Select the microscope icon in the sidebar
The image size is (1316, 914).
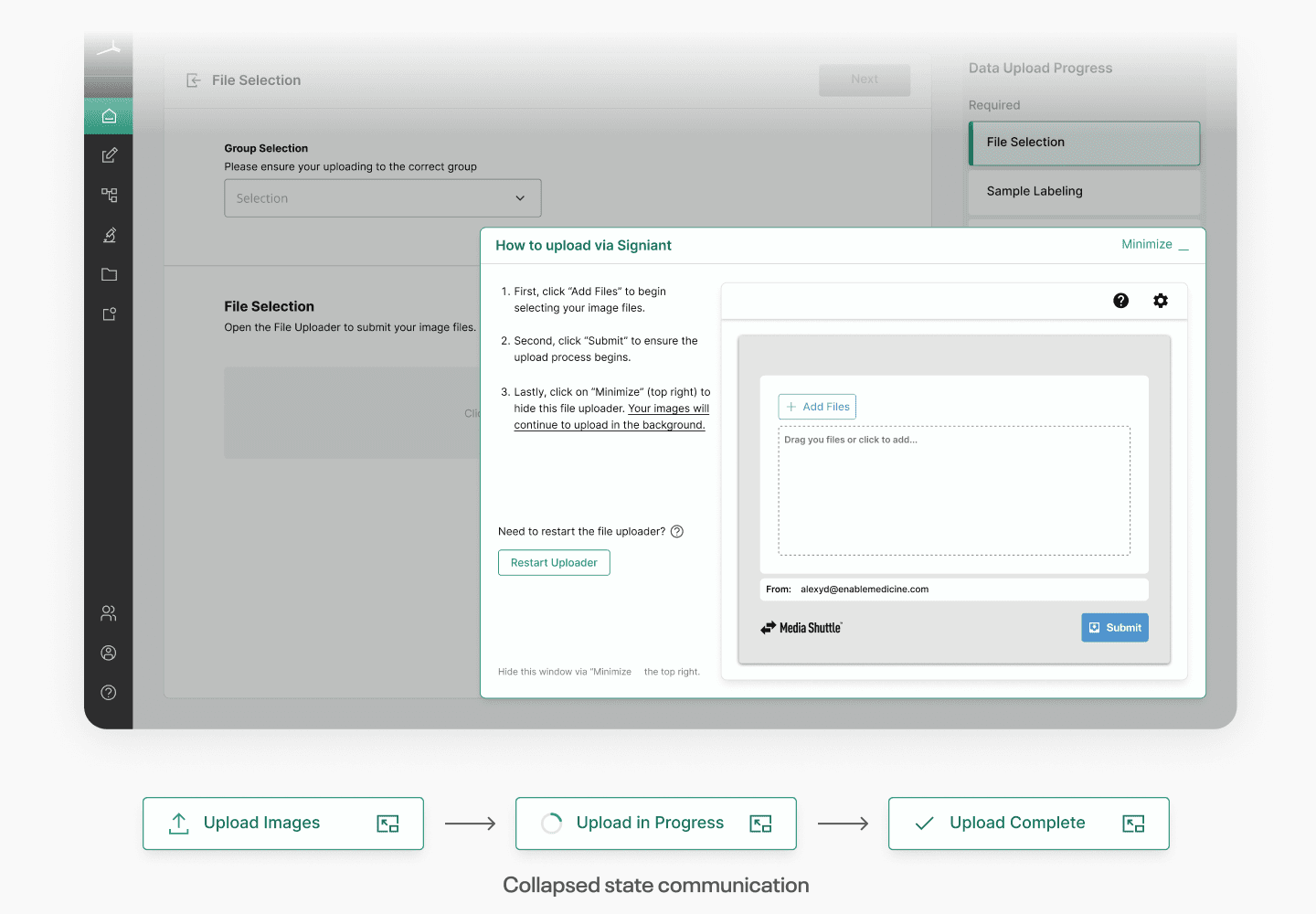(x=109, y=235)
